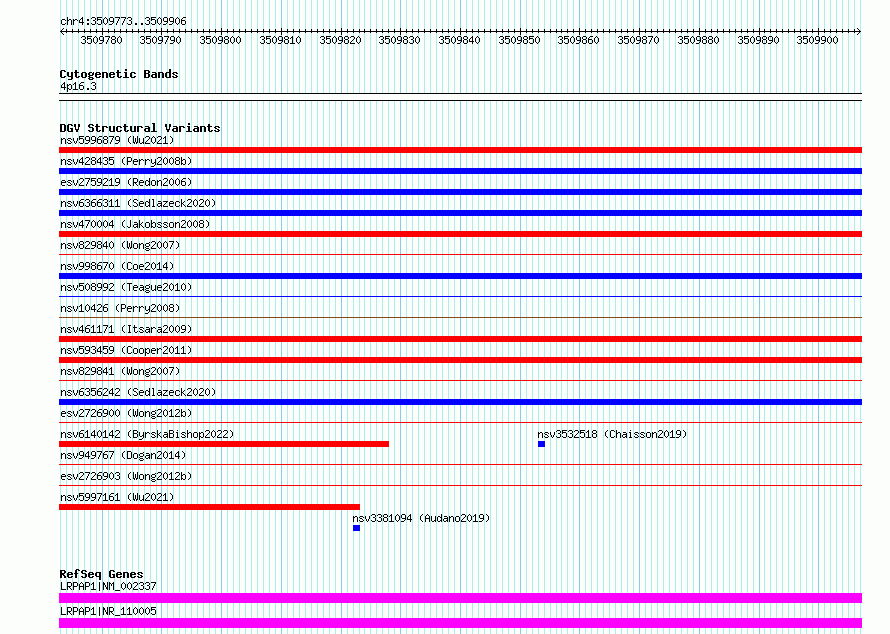Open the nsv6356242 (Sedlazeck2020) variant label
The image size is (890, 634).
pyautogui.click(x=138, y=392)
